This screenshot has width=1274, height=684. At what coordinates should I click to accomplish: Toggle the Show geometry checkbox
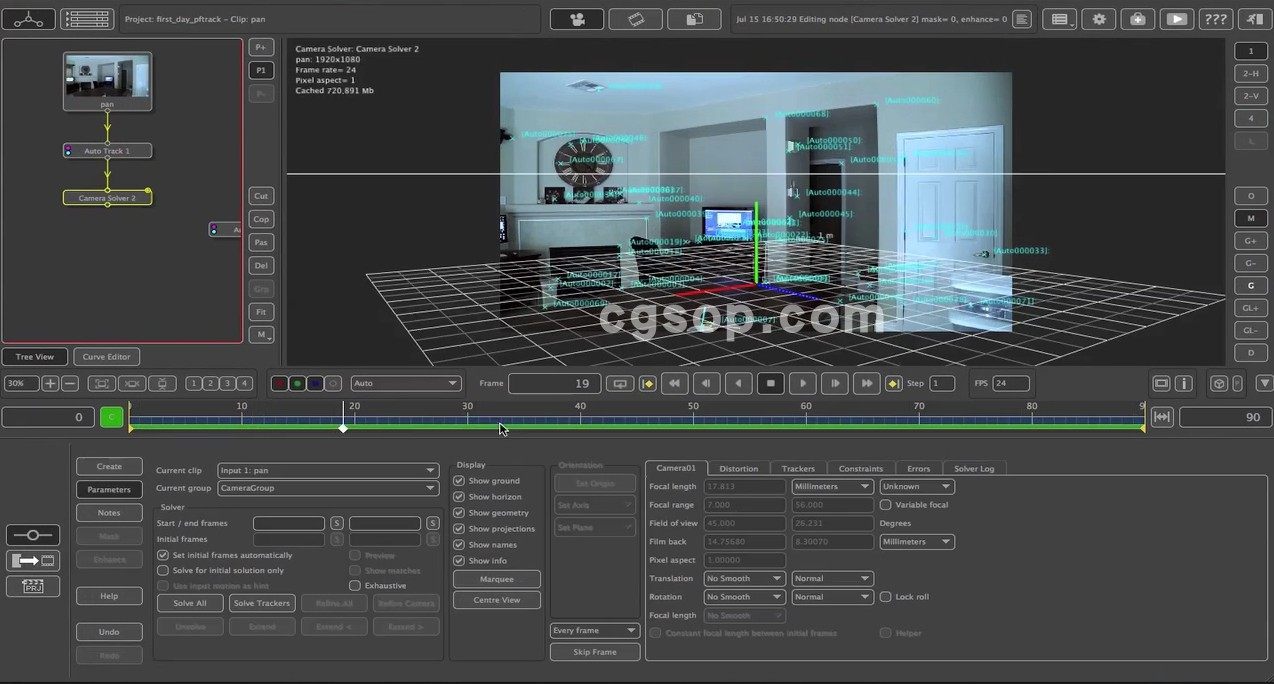[459, 513]
